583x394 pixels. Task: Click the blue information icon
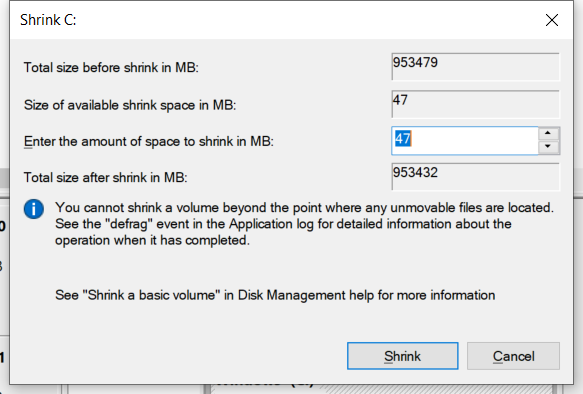tap(34, 209)
